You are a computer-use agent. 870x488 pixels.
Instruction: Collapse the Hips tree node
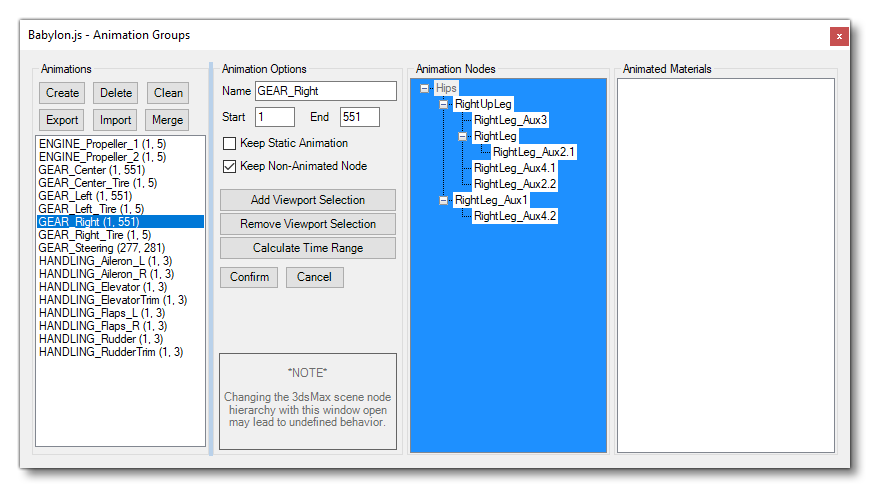tap(425, 88)
